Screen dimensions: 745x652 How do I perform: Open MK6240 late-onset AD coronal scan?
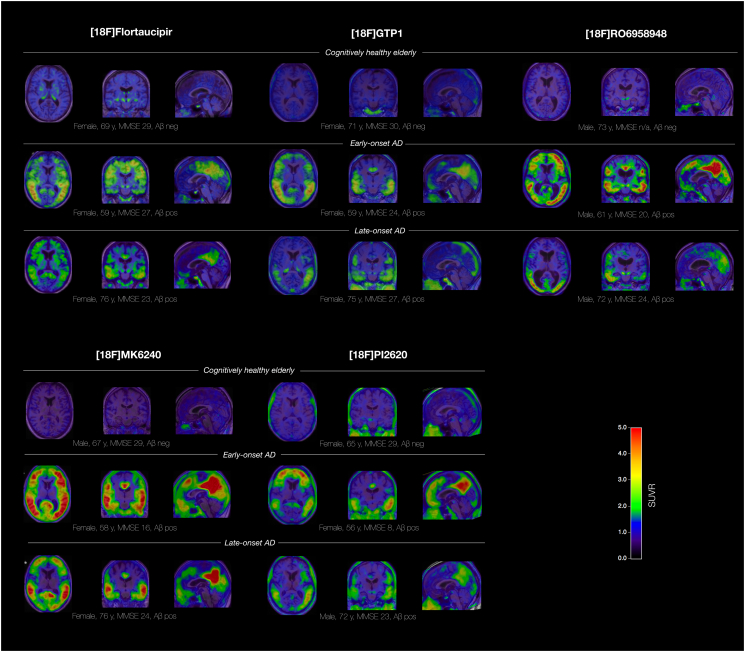pos(125,585)
